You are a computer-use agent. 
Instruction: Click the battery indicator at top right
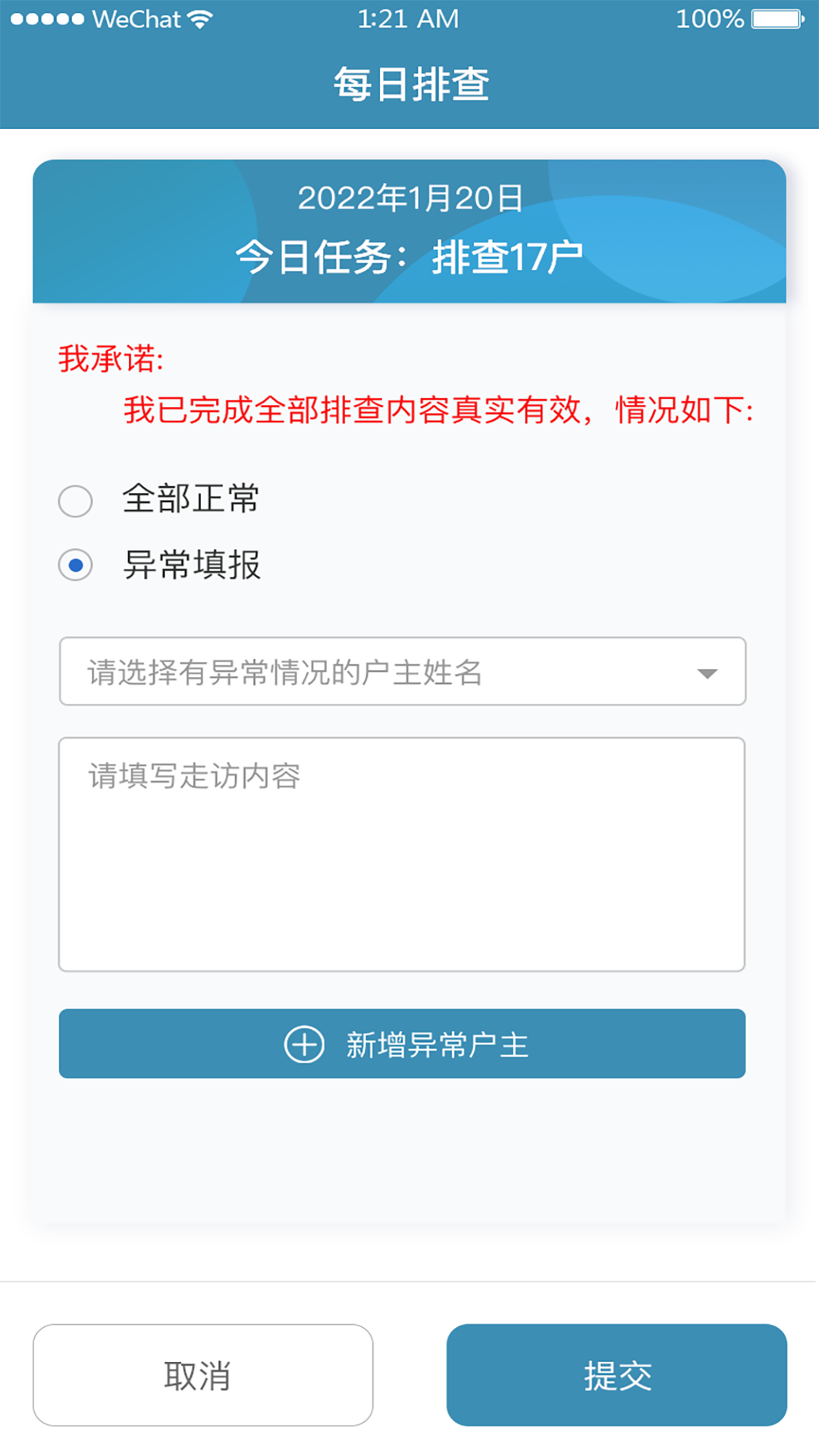(x=774, y=18)
